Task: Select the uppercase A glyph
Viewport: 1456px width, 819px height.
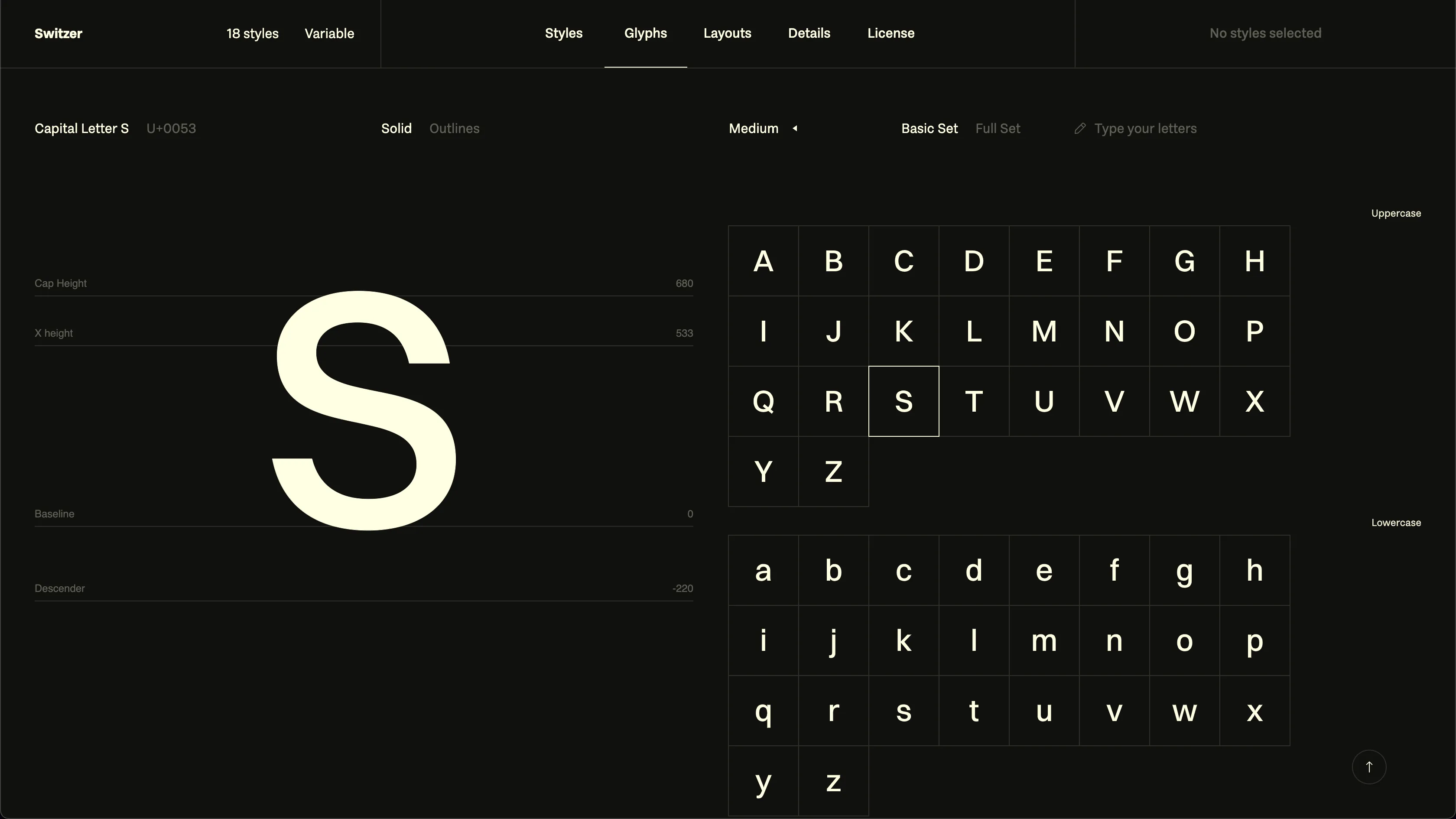Action: pos(764,260)
